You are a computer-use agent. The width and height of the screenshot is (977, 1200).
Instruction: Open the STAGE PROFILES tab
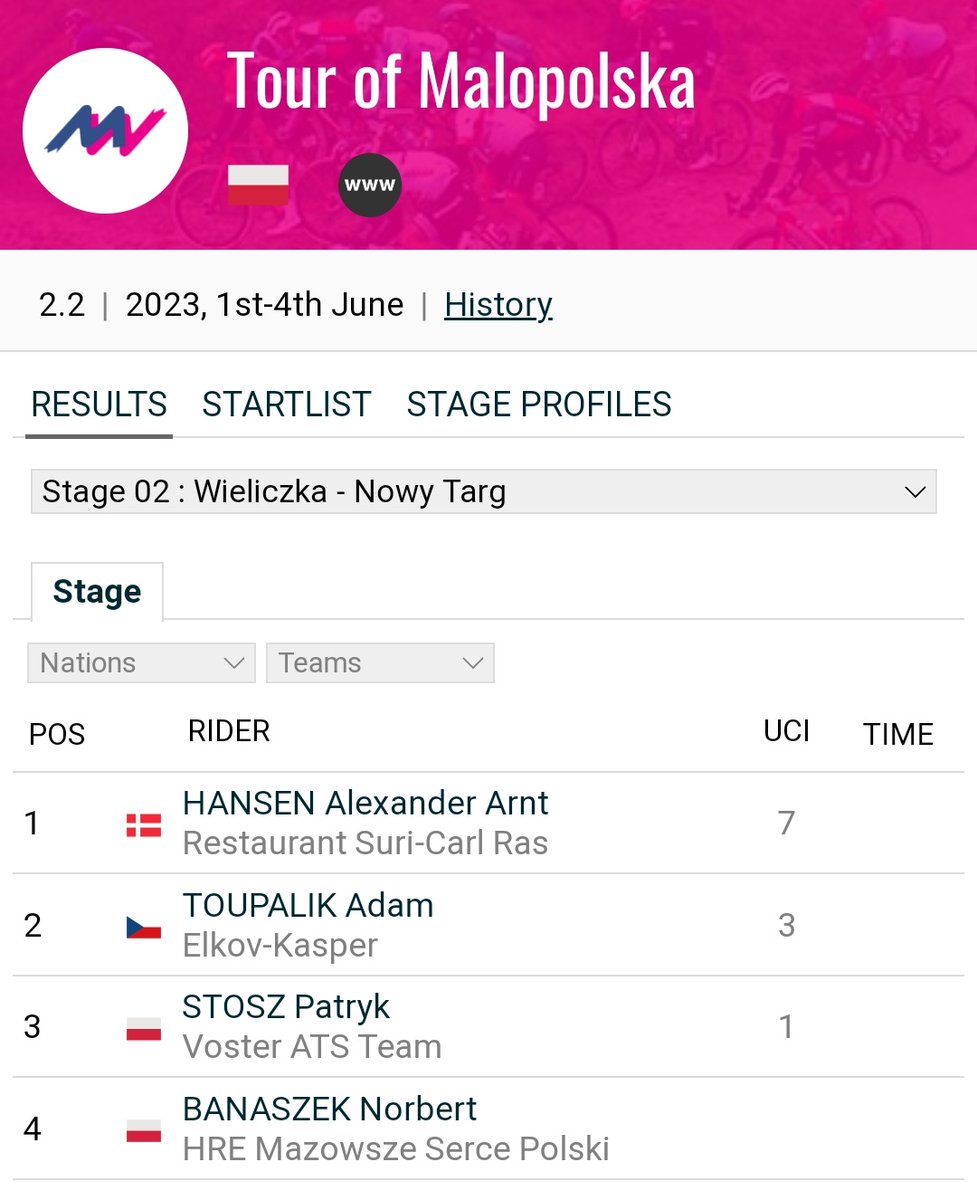coord(539,404)
